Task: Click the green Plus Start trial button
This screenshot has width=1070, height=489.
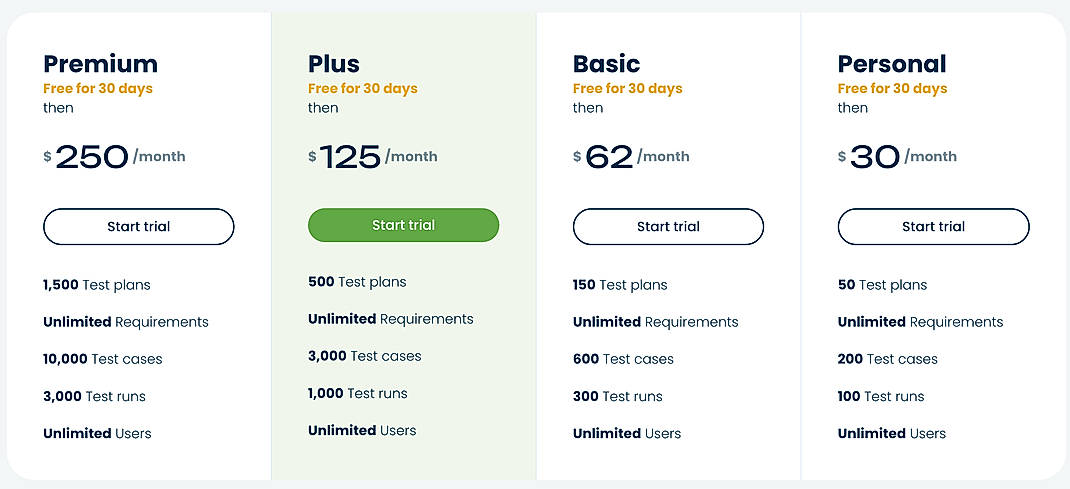Action: (x=403, y=225)
